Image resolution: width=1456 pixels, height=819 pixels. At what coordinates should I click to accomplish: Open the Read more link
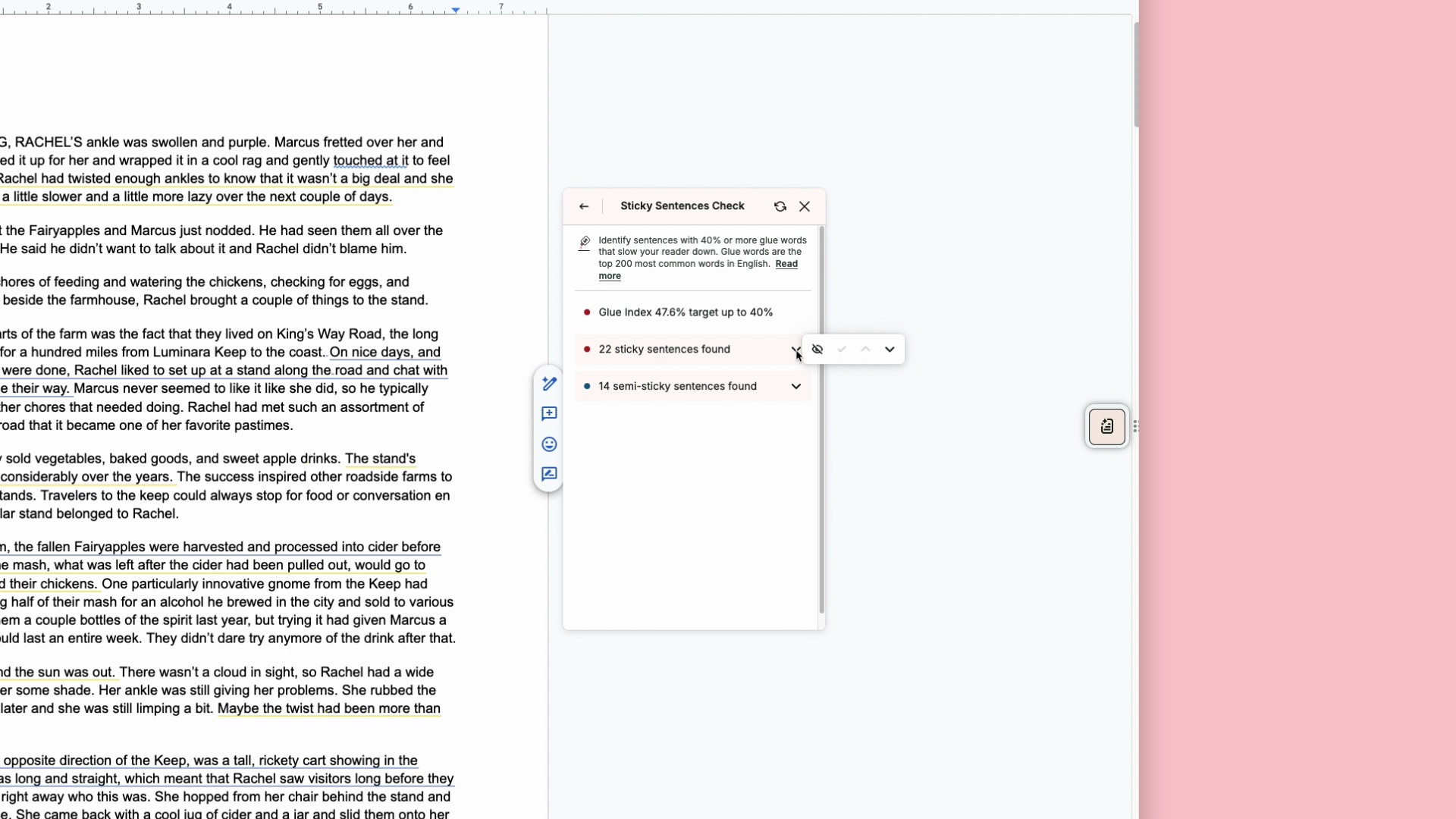coord(786,264)
